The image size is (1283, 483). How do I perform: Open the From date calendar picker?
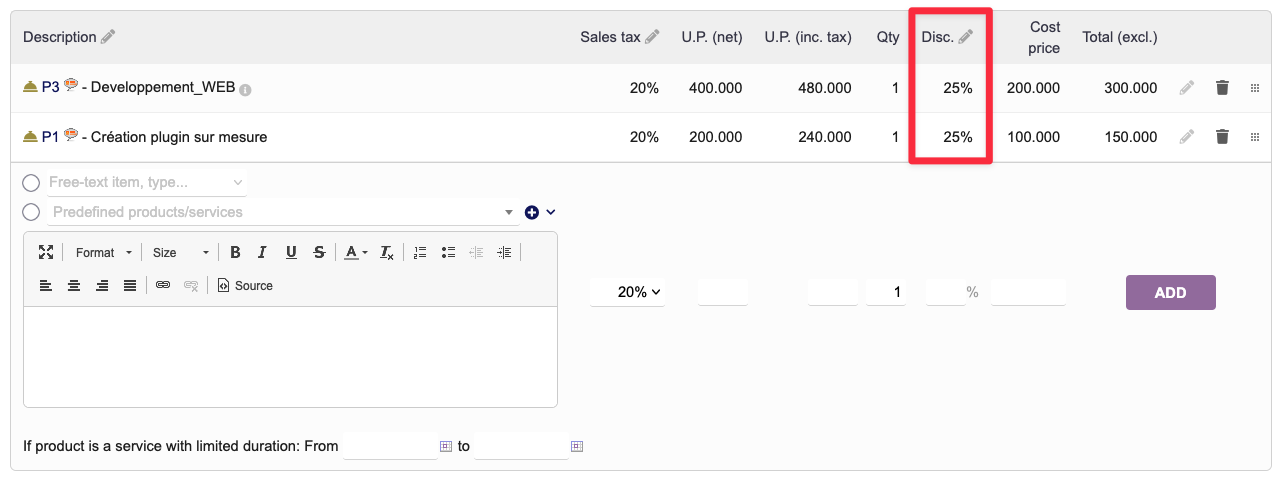coord(446,446)
